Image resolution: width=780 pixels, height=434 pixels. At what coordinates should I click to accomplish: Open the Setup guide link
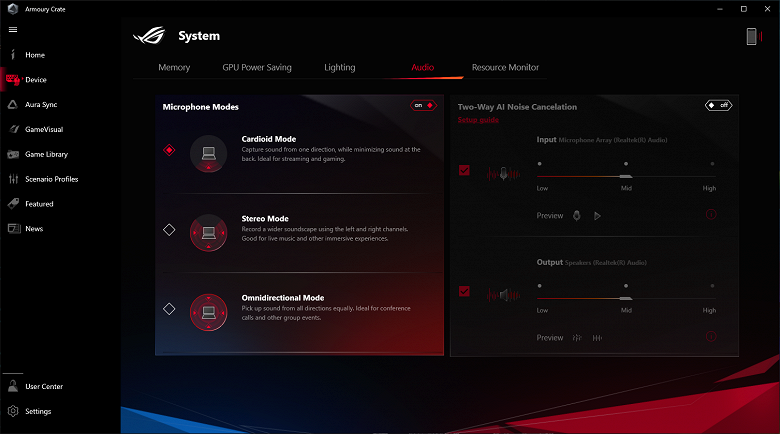[x=478, y=119]
